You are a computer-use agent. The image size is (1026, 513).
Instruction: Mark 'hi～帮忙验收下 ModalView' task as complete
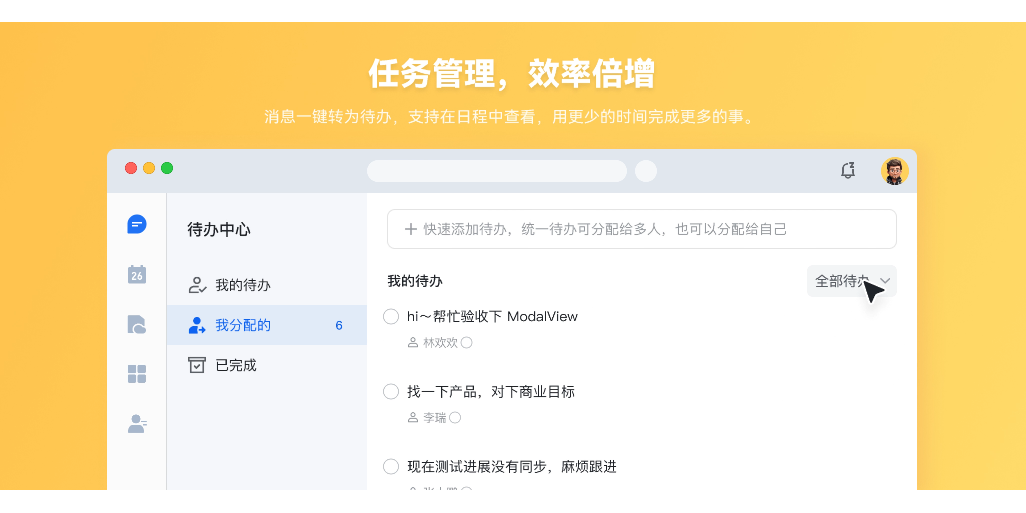[391, 316]
